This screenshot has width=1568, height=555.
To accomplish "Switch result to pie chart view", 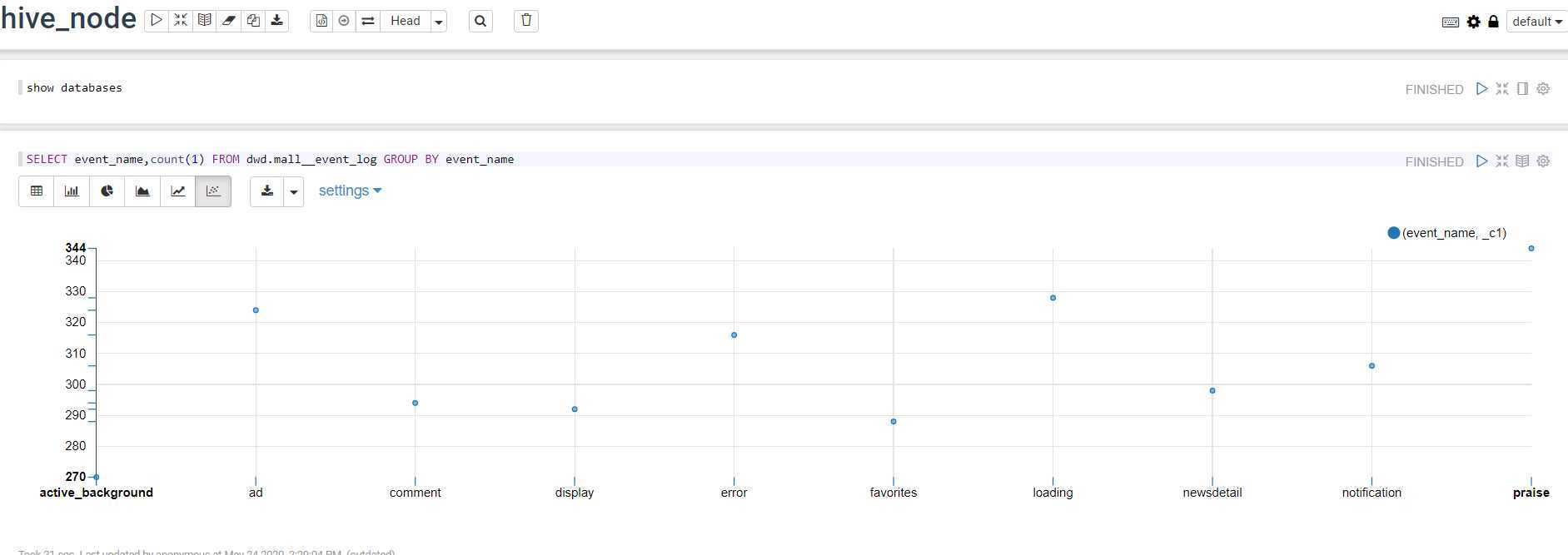I will (107, 191).
